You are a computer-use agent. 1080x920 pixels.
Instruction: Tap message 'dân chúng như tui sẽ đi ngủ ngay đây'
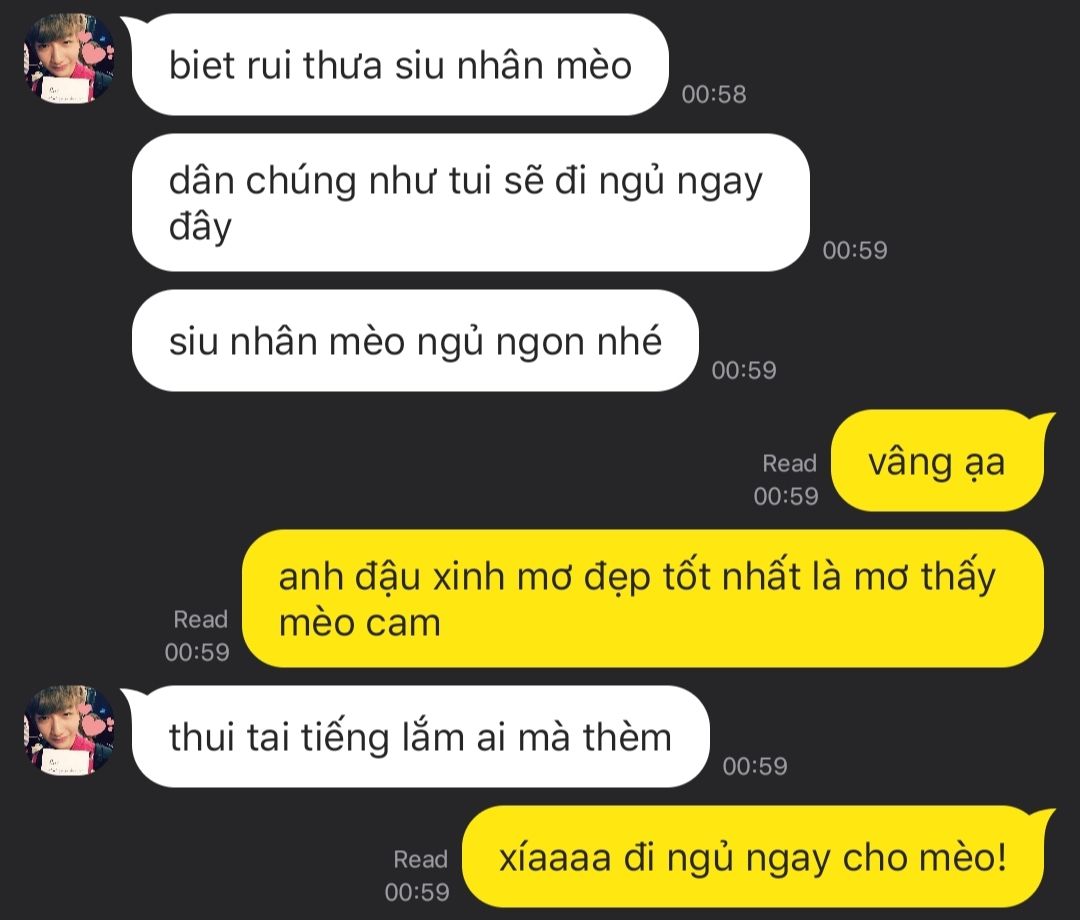click(470, 202)
